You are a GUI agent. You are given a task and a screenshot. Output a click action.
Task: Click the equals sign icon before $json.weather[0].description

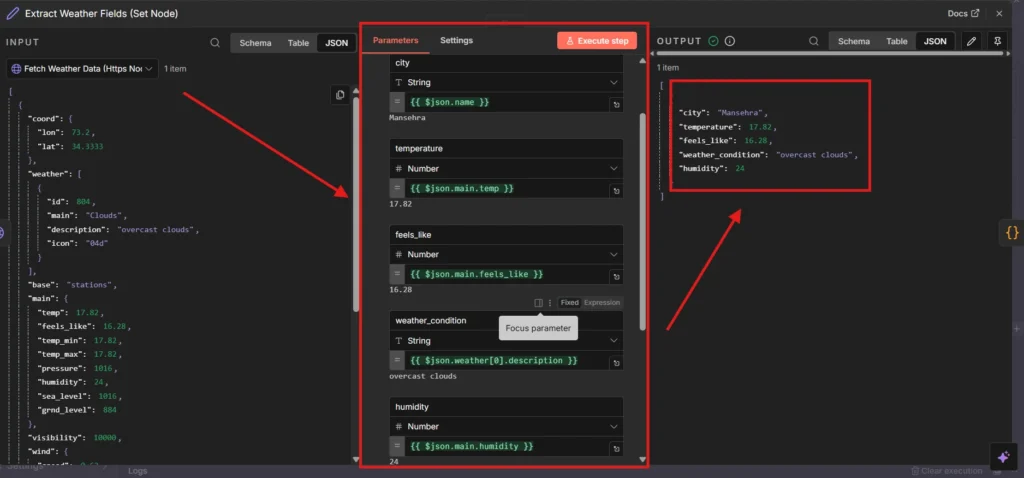click(x=396, y=360)
